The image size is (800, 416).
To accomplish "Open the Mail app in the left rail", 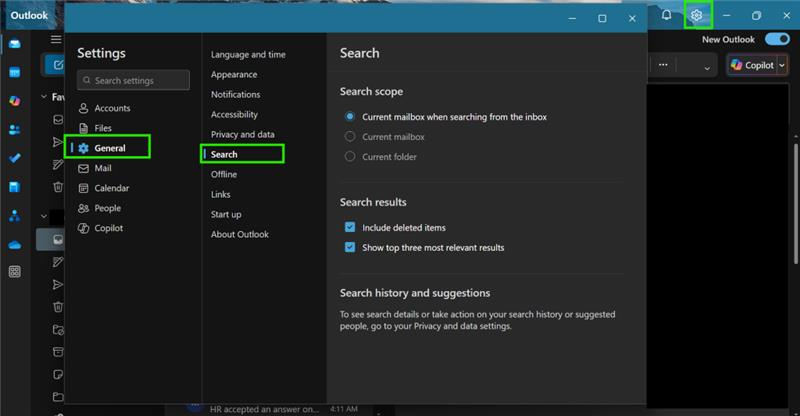I will tap(15, 44).
